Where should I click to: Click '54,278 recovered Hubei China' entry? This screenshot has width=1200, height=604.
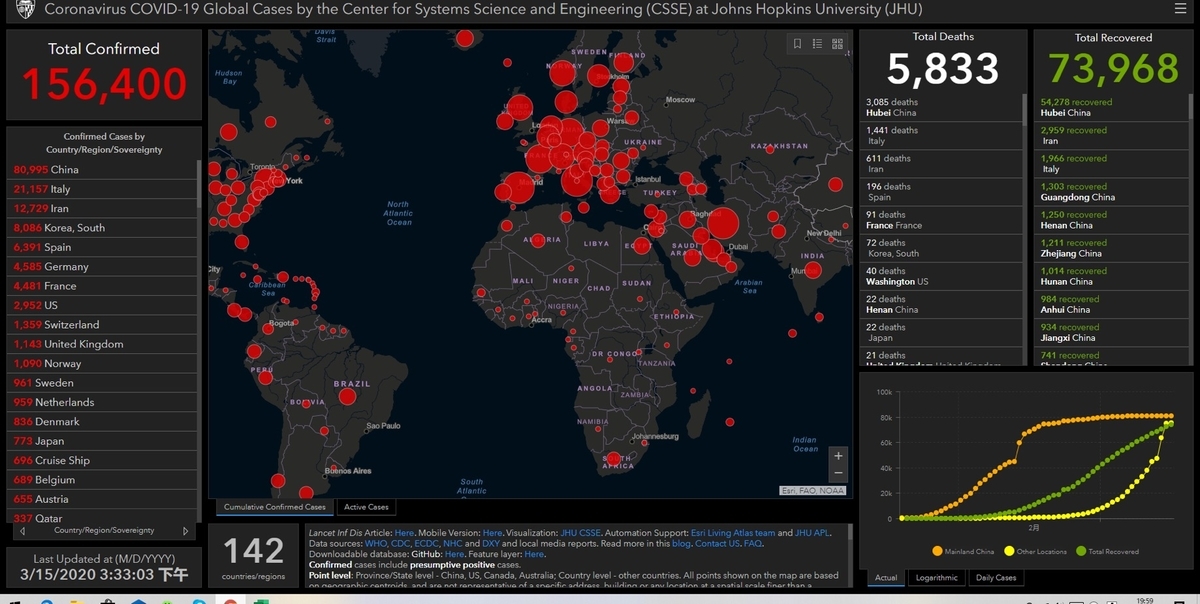pos(1111,107)
